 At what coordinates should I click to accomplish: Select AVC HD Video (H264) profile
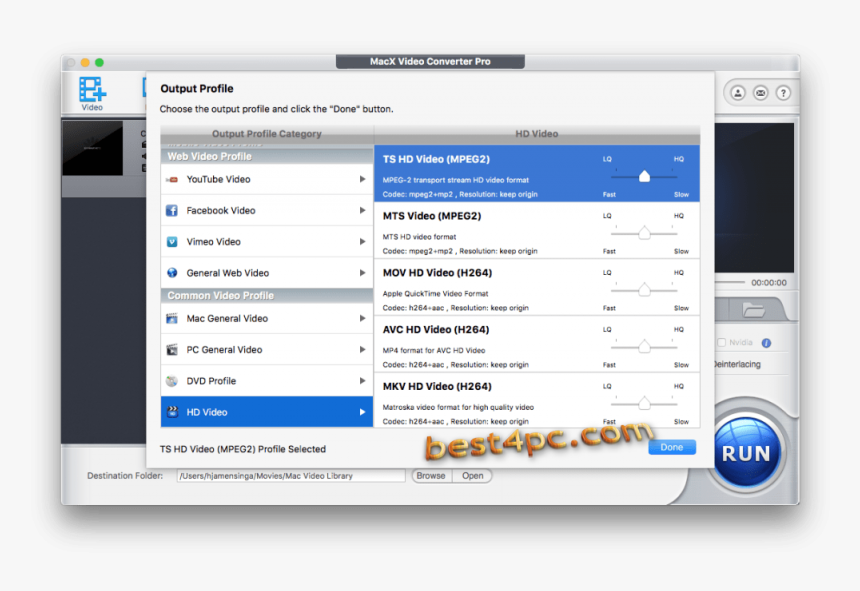pos(537,344)
